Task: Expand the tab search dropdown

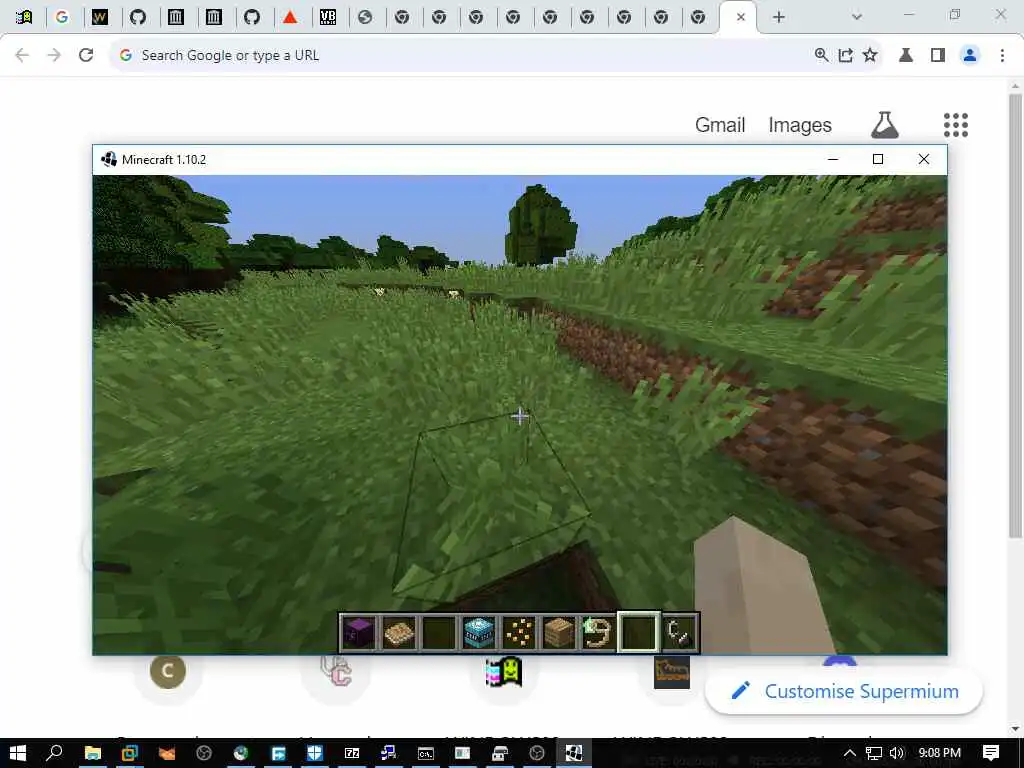Action: (857, 17)
